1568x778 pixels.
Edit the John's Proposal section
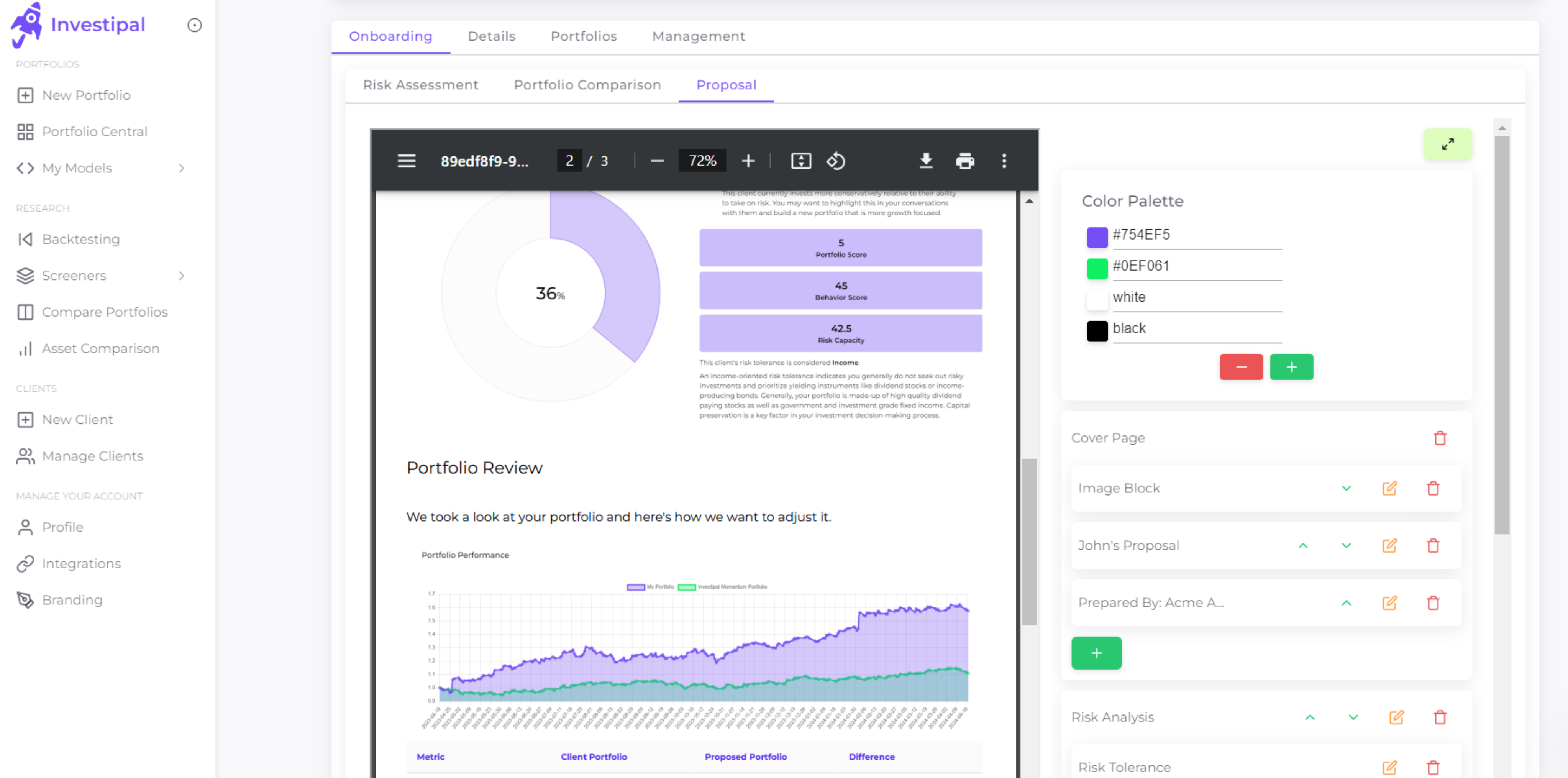click(x=1390, y=545)
